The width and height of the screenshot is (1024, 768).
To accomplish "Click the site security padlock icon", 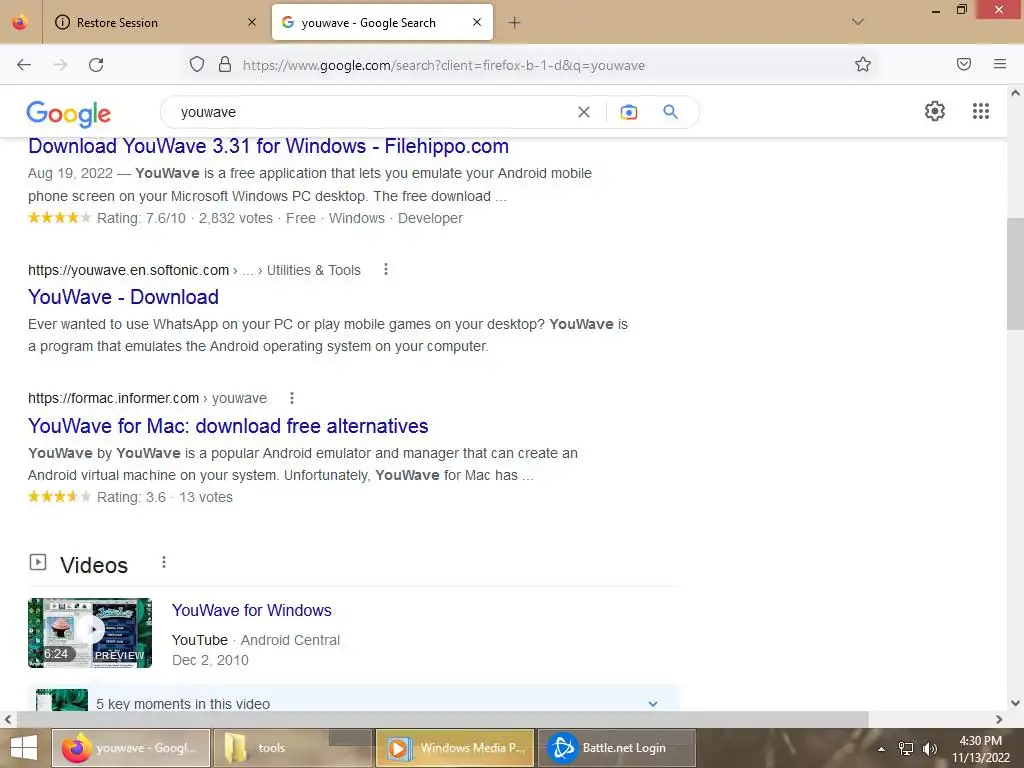I will coord(225,64).
